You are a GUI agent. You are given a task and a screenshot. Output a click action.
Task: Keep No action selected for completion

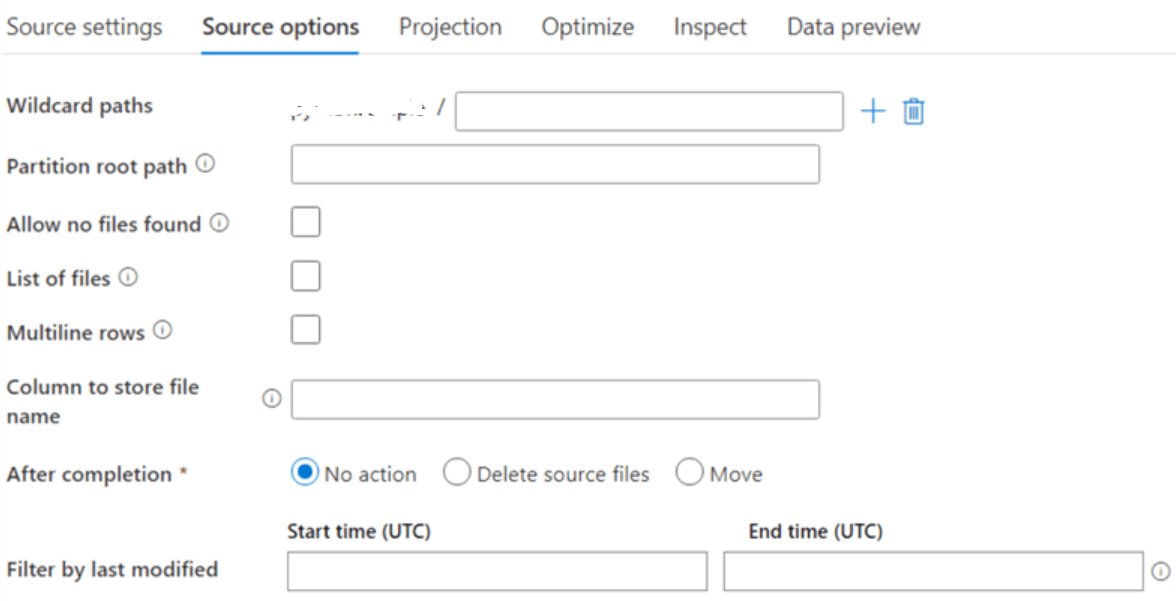(307, 473)
